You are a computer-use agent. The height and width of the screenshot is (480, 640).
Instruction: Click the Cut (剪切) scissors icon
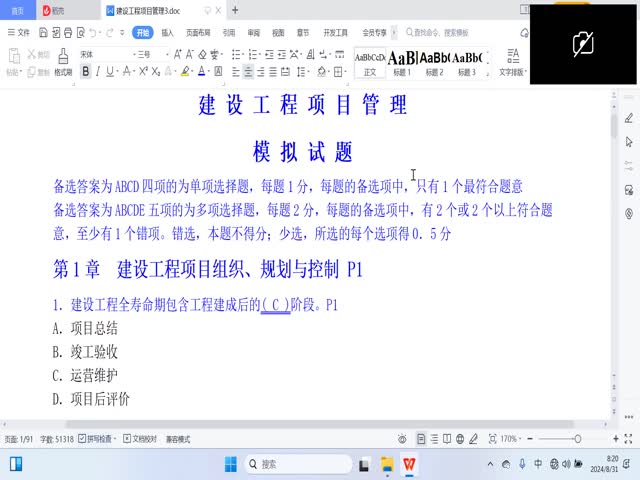[32, 54]
